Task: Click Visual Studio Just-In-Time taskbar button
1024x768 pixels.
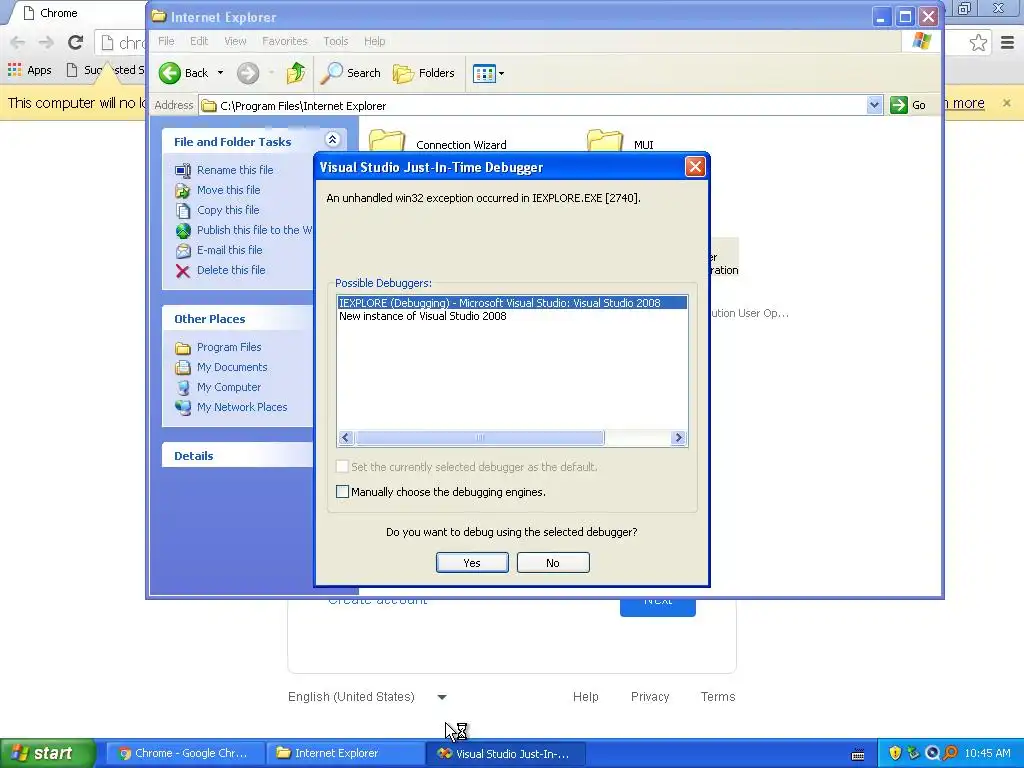Action: coord(505,754)
